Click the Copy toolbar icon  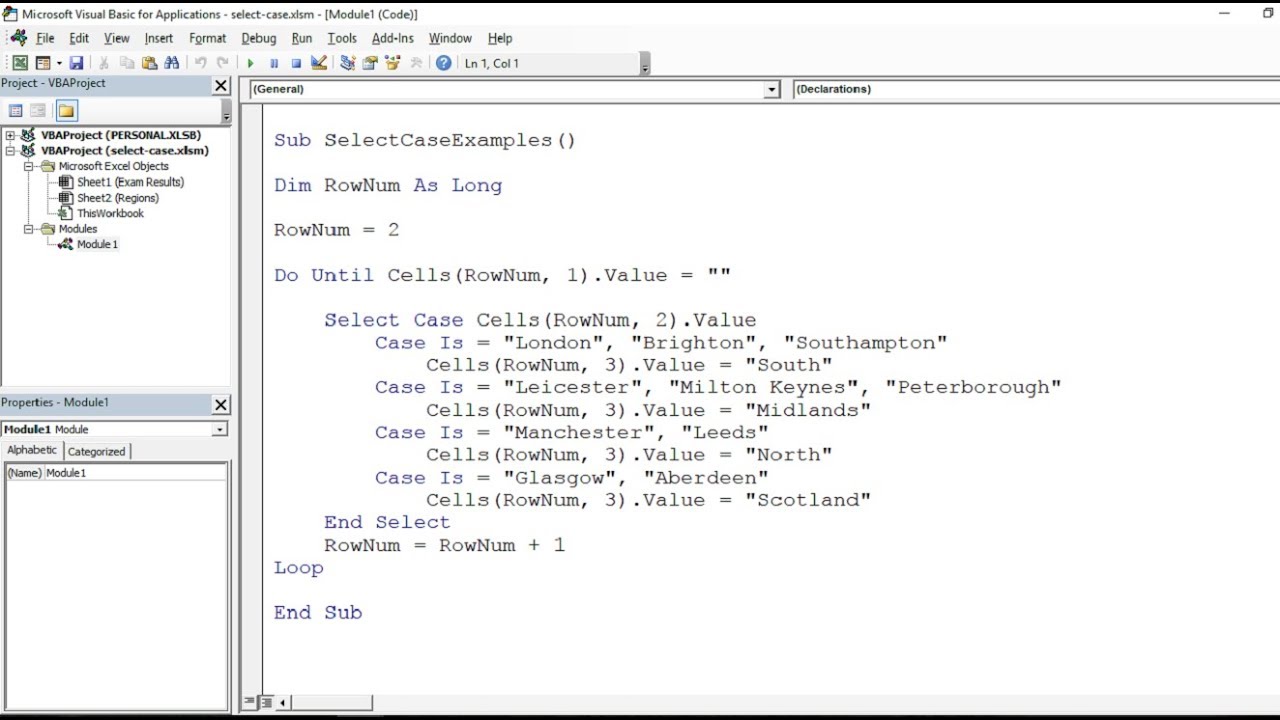coord(127,63)
